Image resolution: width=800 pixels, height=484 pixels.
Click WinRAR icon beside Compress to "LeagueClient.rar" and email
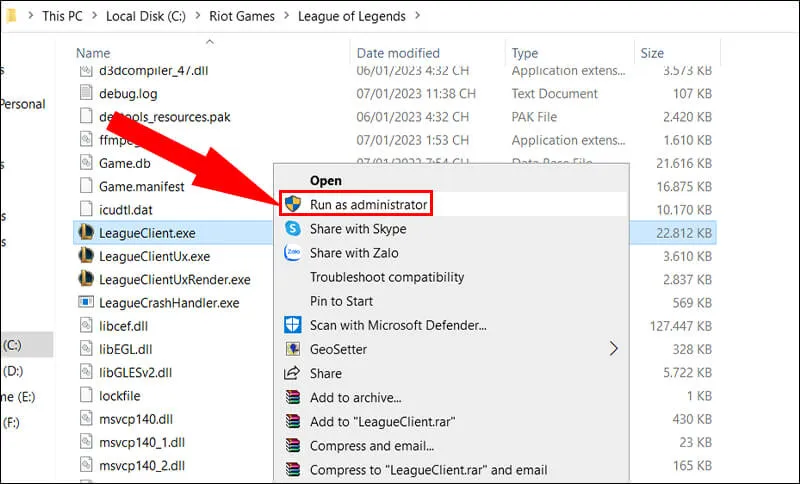tap(293, 469)
